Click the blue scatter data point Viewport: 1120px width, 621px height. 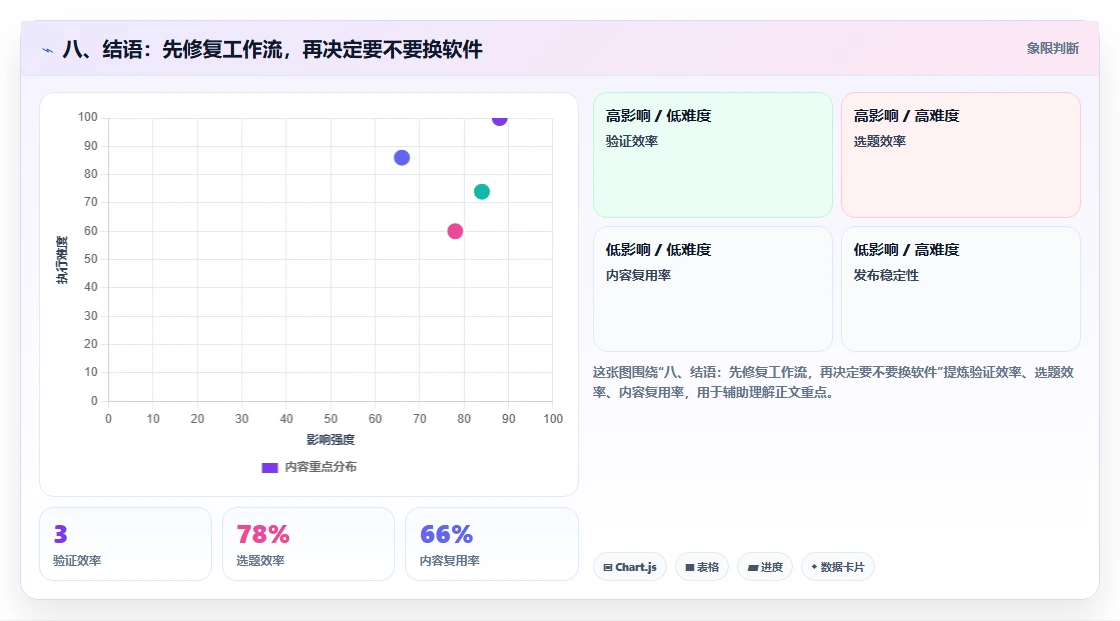click(x=402, y=158)
